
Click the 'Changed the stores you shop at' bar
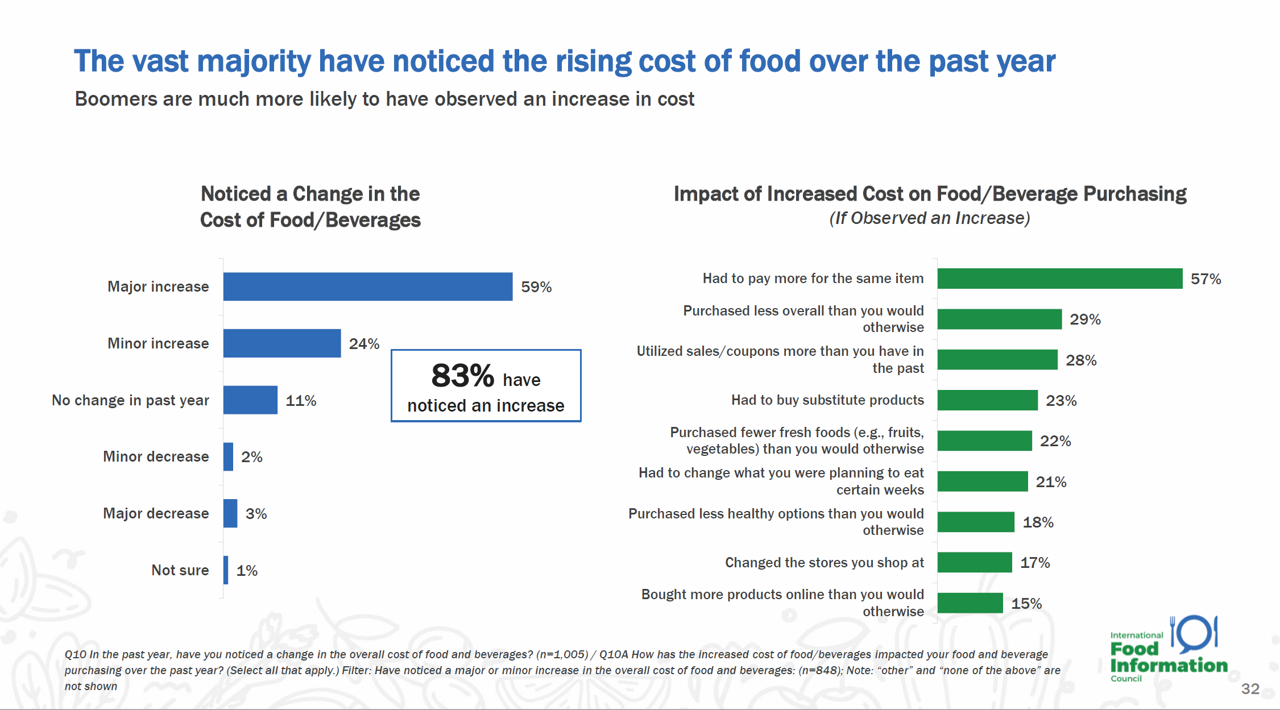974,563
